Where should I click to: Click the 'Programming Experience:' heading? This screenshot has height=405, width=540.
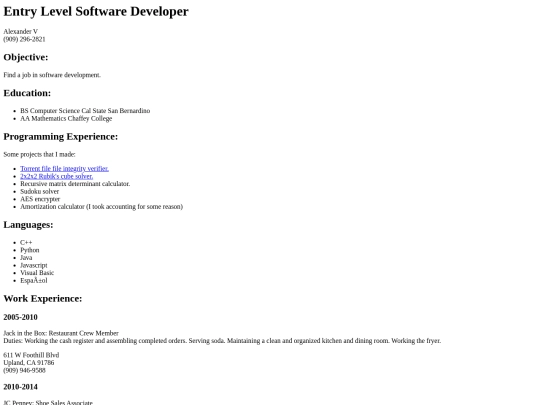pyautogui.click(x=61, y=136)
